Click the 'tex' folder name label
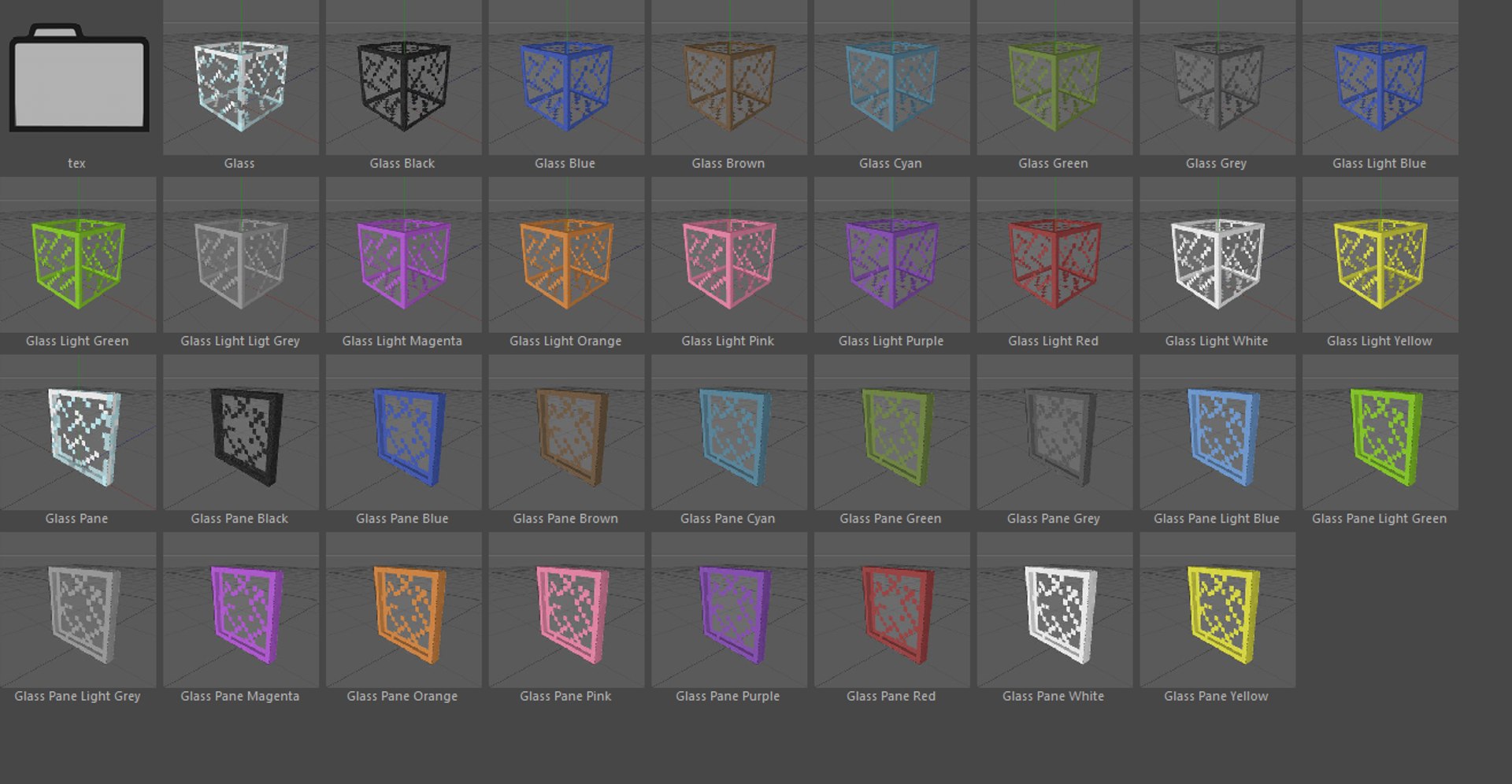 [x=76, y=163]
